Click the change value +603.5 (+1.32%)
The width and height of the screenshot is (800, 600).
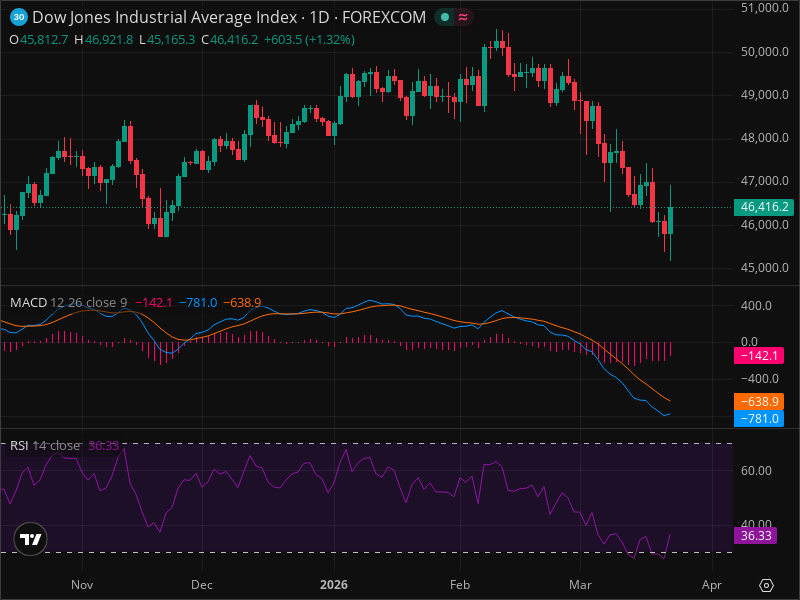pyautogui.click(x=309, y=40)
